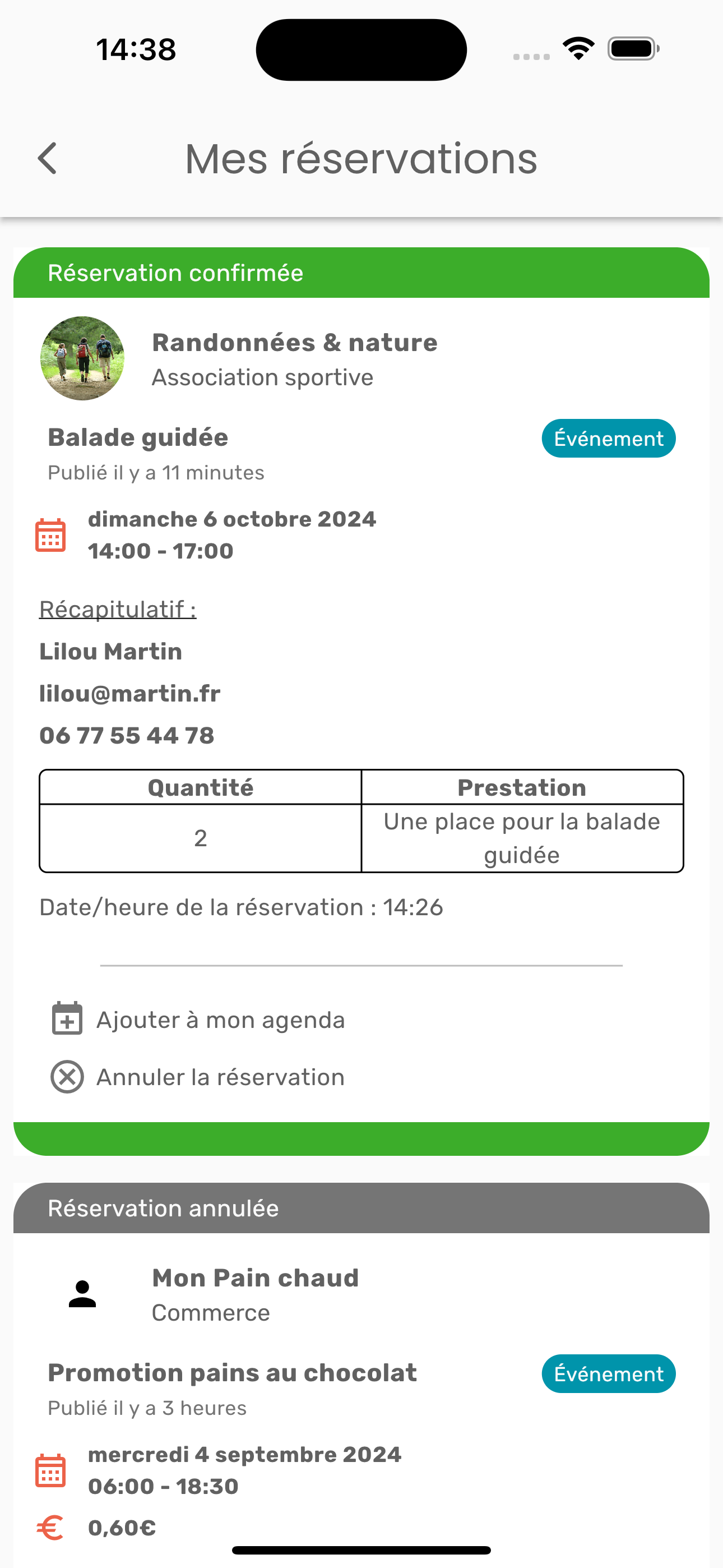Image resolution: width=723 pixels, height=1568 pixels.
Task: Tap the back arrow in header
Action: [48, 159]
